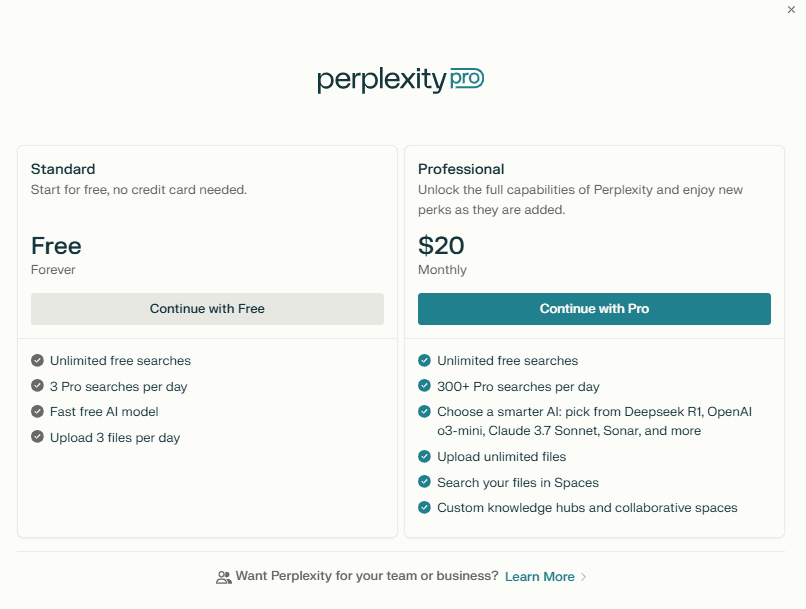Click the chevron arrow after Learn More
Image resolution: width=806 pixels, height=609 pixels.
(584, 577)
